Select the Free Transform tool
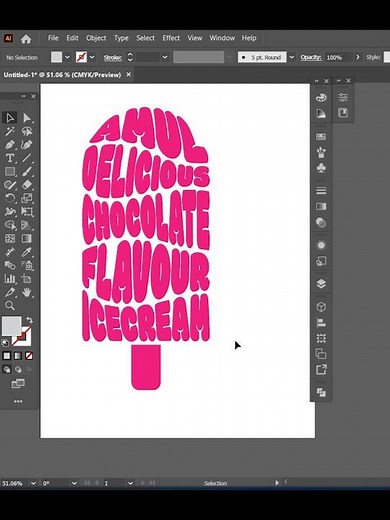Screen dimensions: 390x520 tap(27, 211)
